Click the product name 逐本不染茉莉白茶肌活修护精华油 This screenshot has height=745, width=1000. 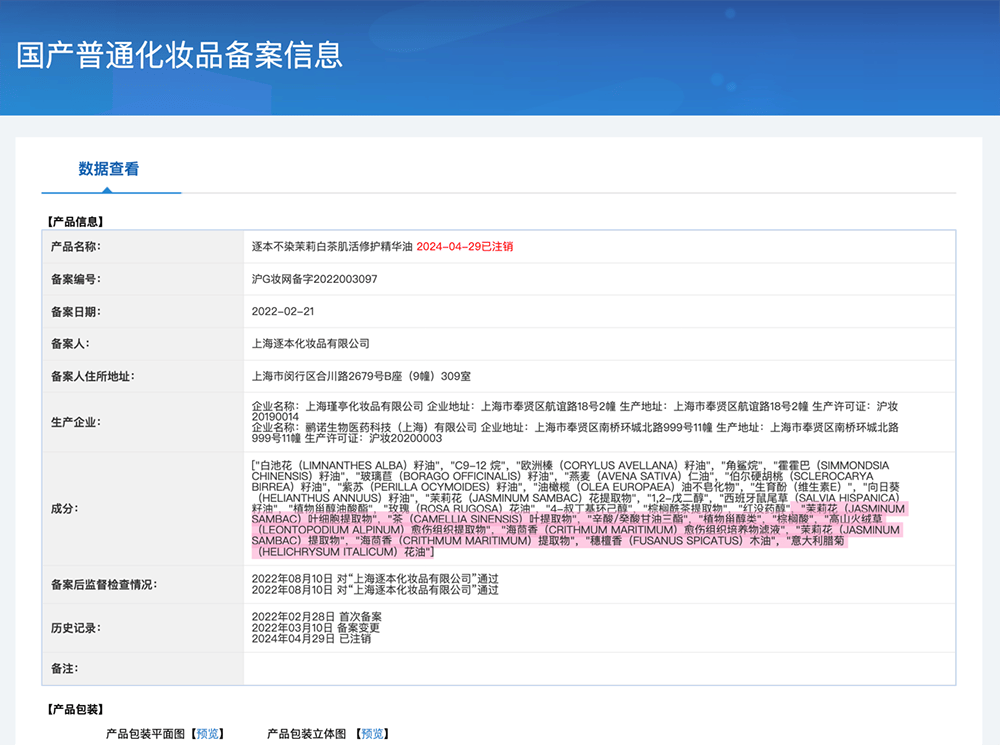point(331,246)
